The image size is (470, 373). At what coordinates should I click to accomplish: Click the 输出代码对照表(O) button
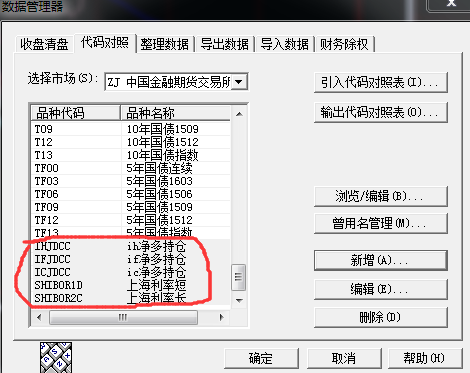pyautogui.click(x=381, y=112)
